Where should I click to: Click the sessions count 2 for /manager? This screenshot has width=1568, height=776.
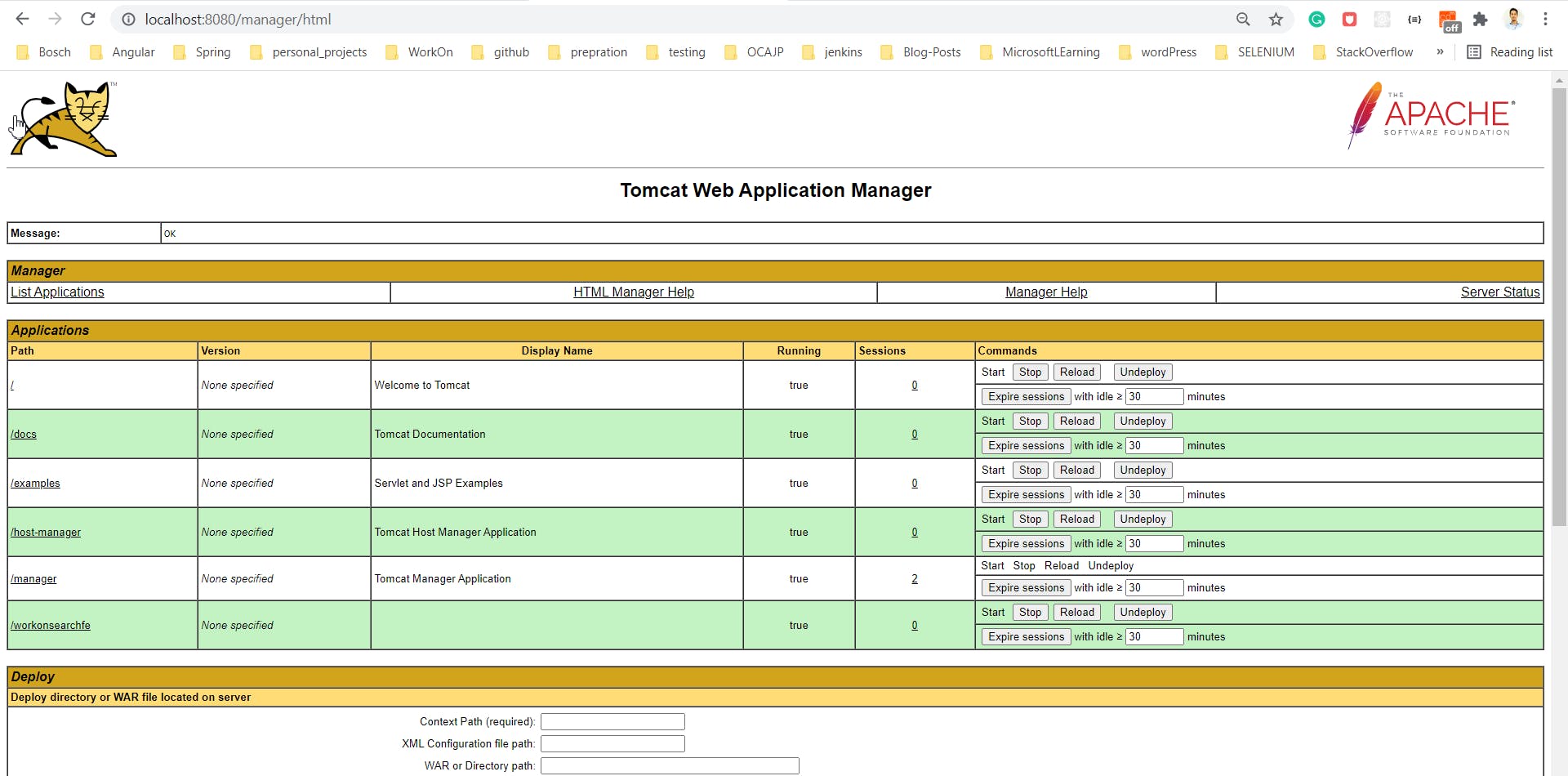[x=915, y=578]
